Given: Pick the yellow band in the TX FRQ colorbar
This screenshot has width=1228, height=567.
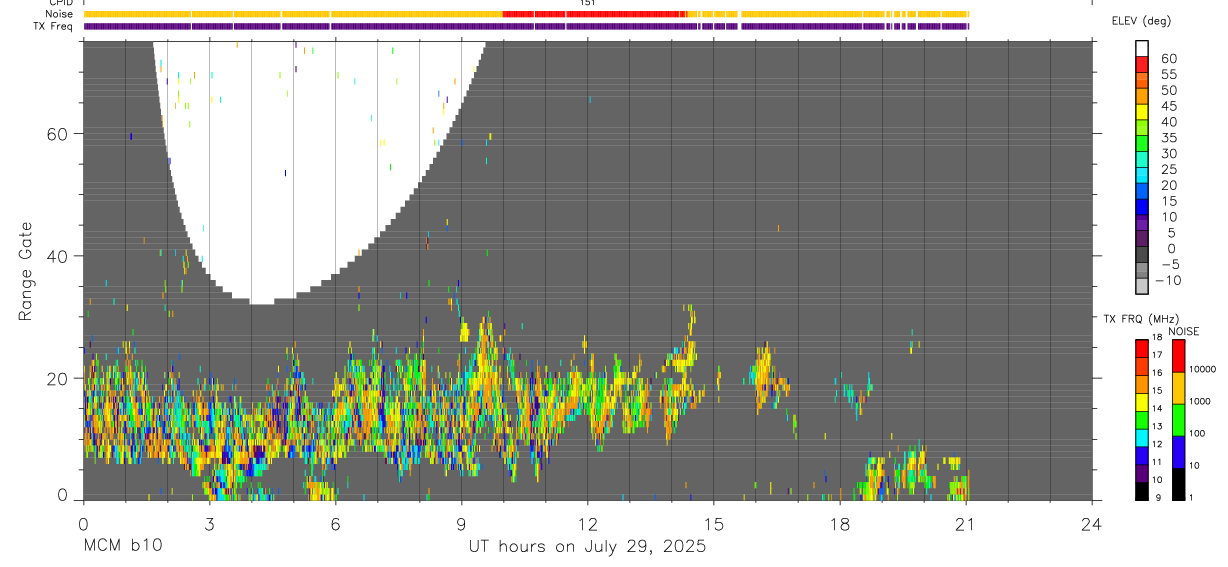Looking at the screenshot, I should (1142, 402).
